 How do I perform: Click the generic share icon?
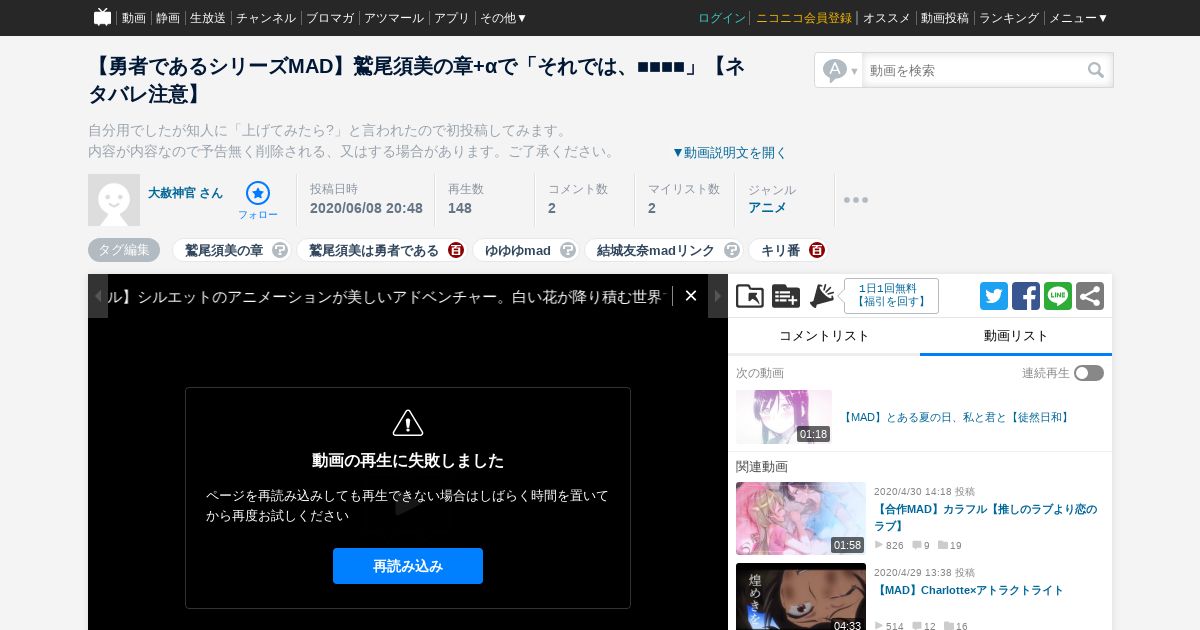tap(1090, 296)
